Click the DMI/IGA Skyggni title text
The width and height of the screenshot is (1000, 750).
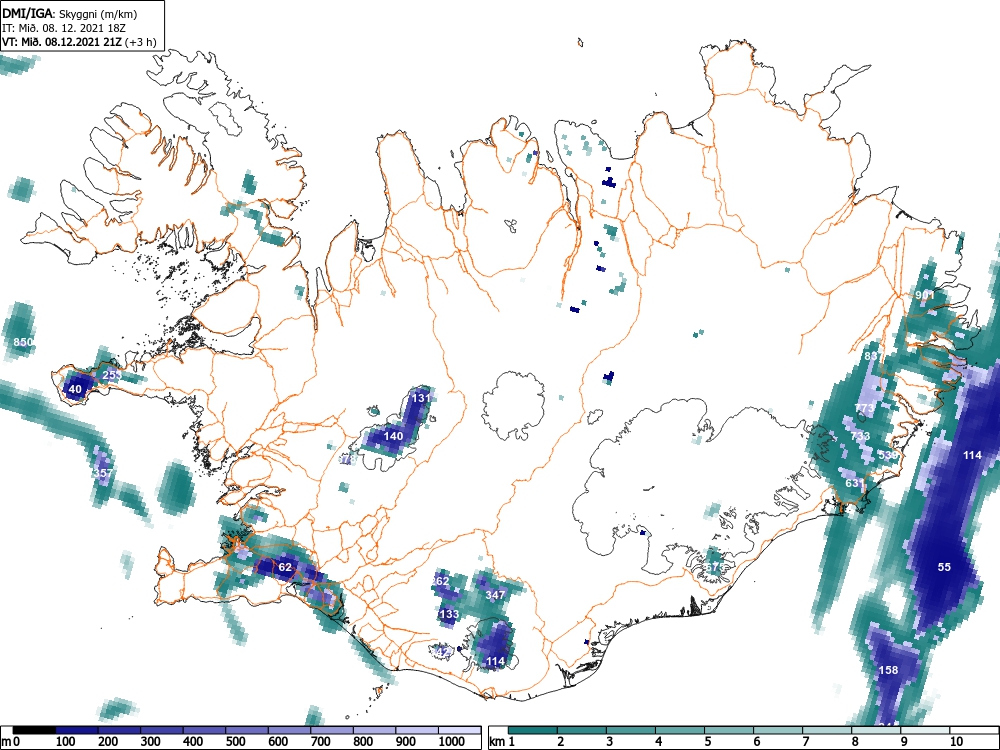pyautogui.click(x=70, y=13)
